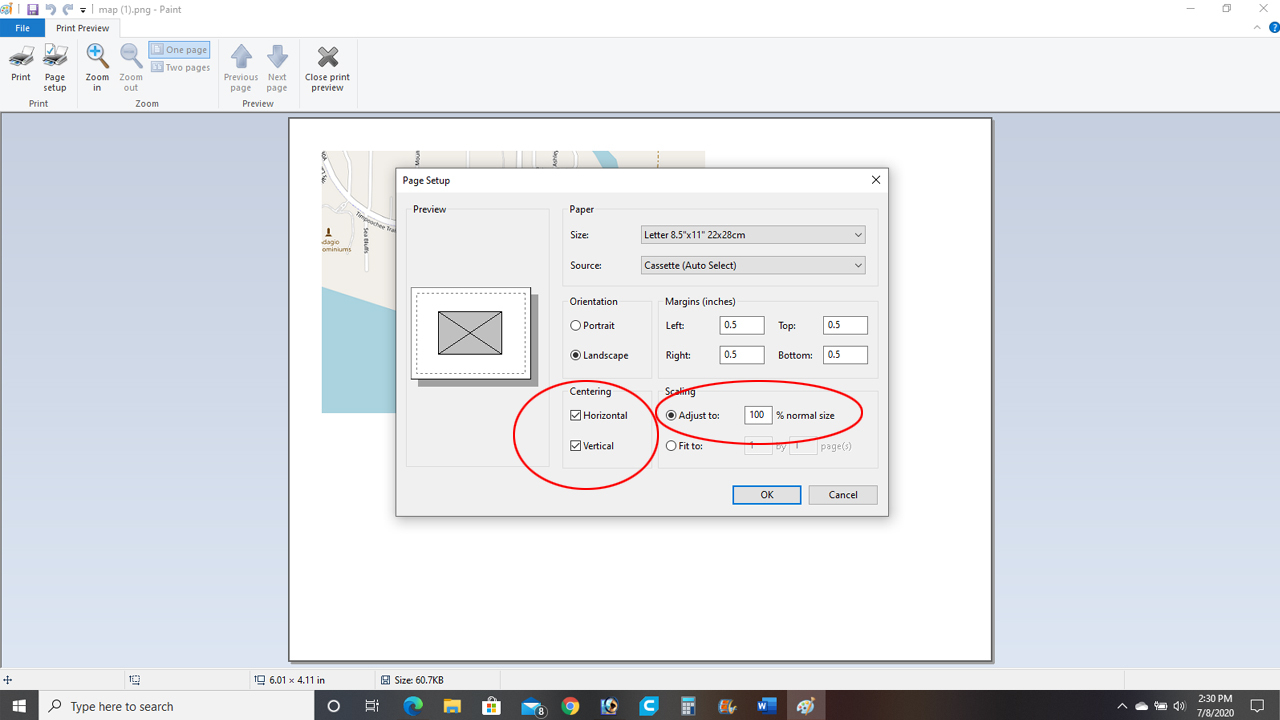Close print preview with the X icon
Viewport: 1280px width, 720px height.
pyautogui.click(x=327, y=57)
